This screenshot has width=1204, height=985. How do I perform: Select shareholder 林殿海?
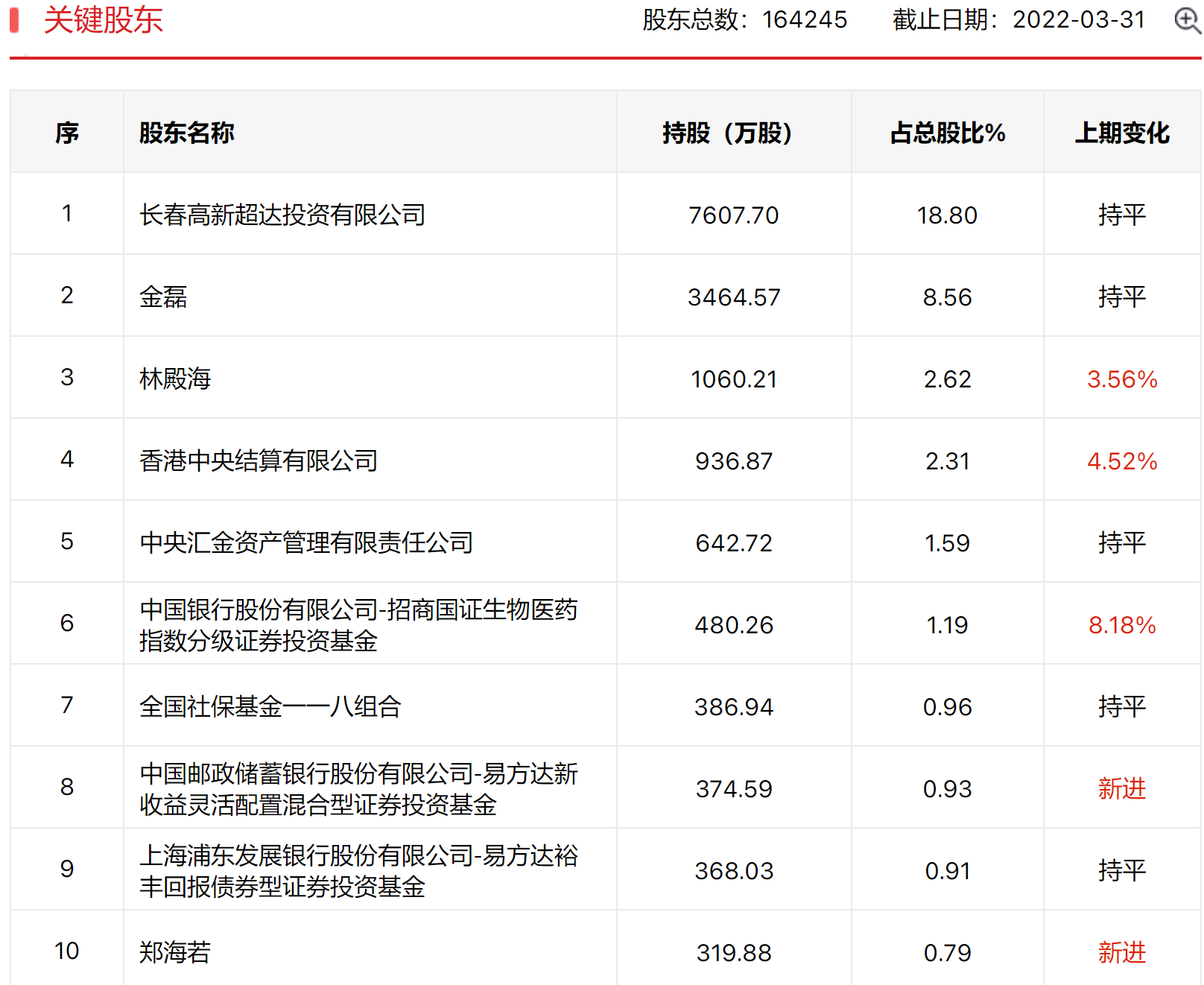click(175, 379)
